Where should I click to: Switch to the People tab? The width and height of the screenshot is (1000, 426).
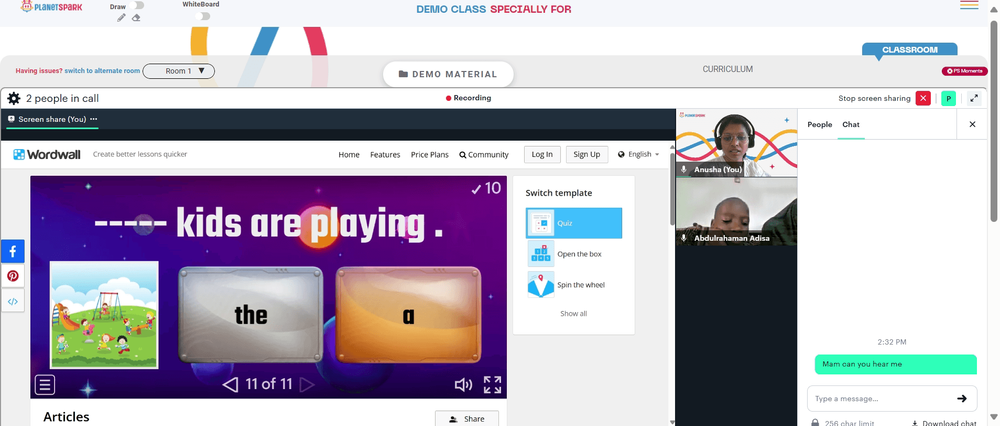[x=820, y=124]
